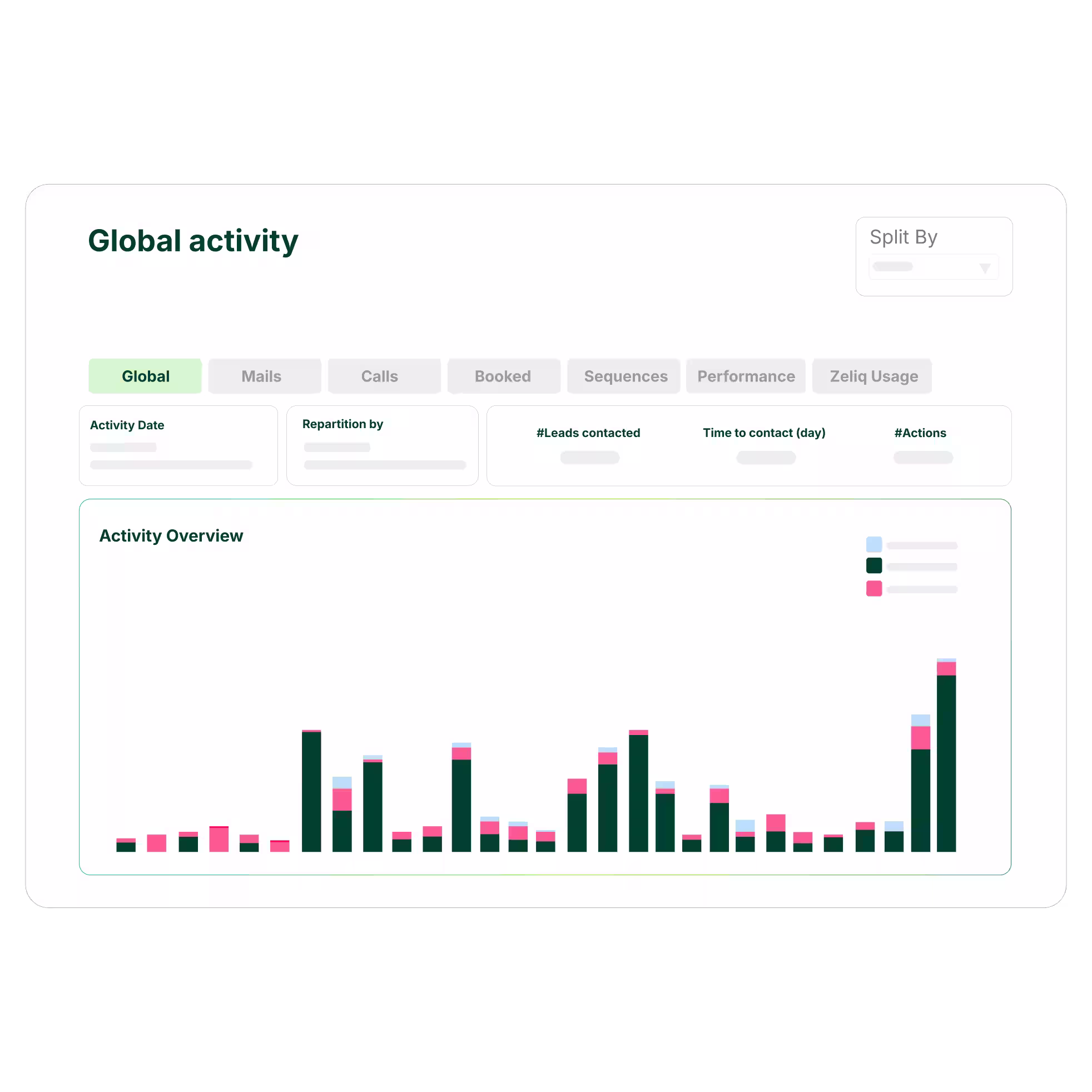
Task: Click the Activity Overview chart title
Action: pos(171,536)
